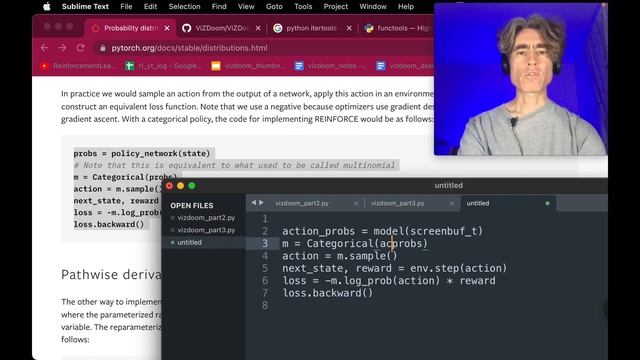Open the Edit menu

click(x=150, y=7)
